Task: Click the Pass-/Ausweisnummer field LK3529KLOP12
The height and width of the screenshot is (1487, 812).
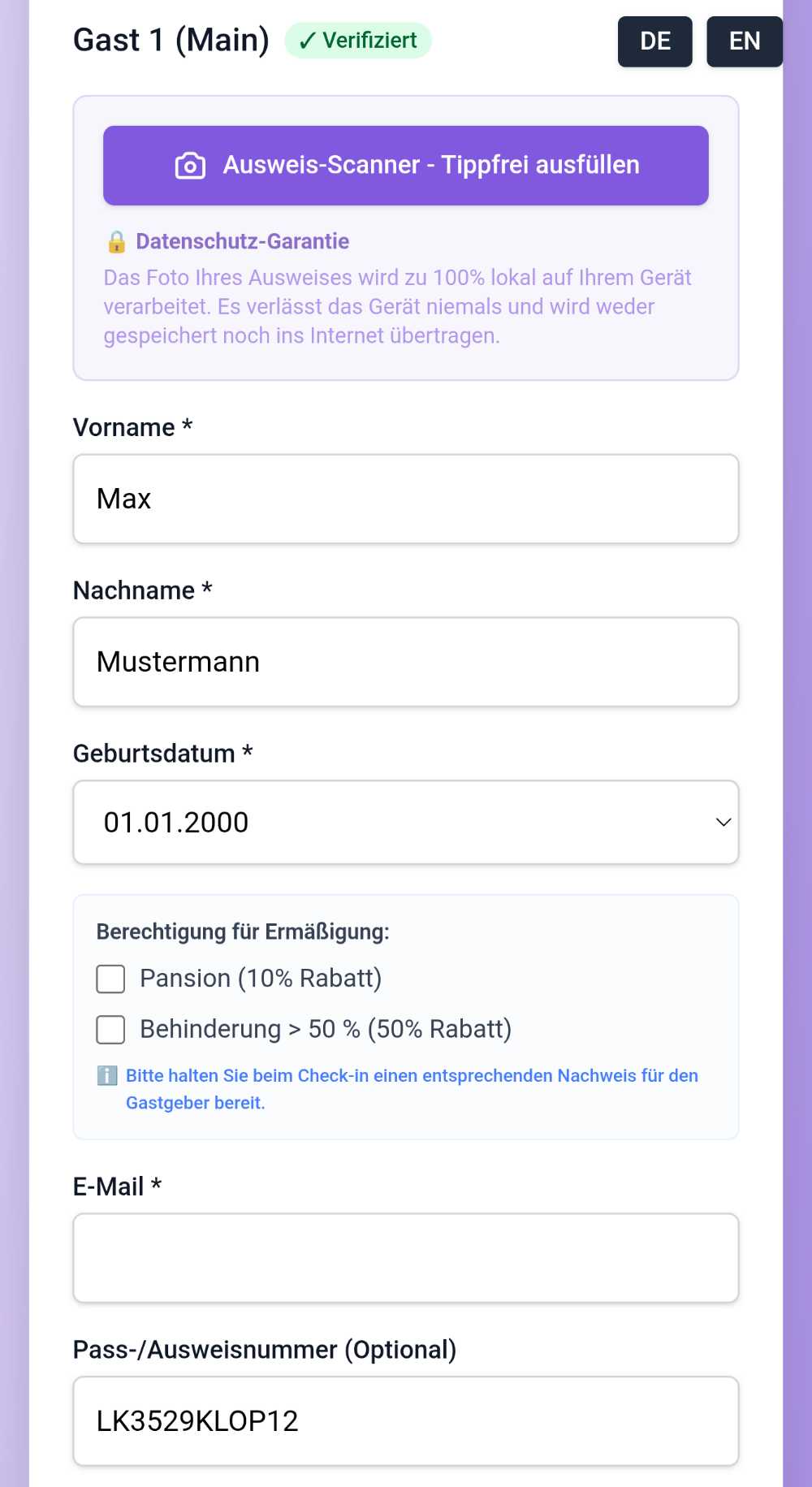Action: [x=406, y=1421]
